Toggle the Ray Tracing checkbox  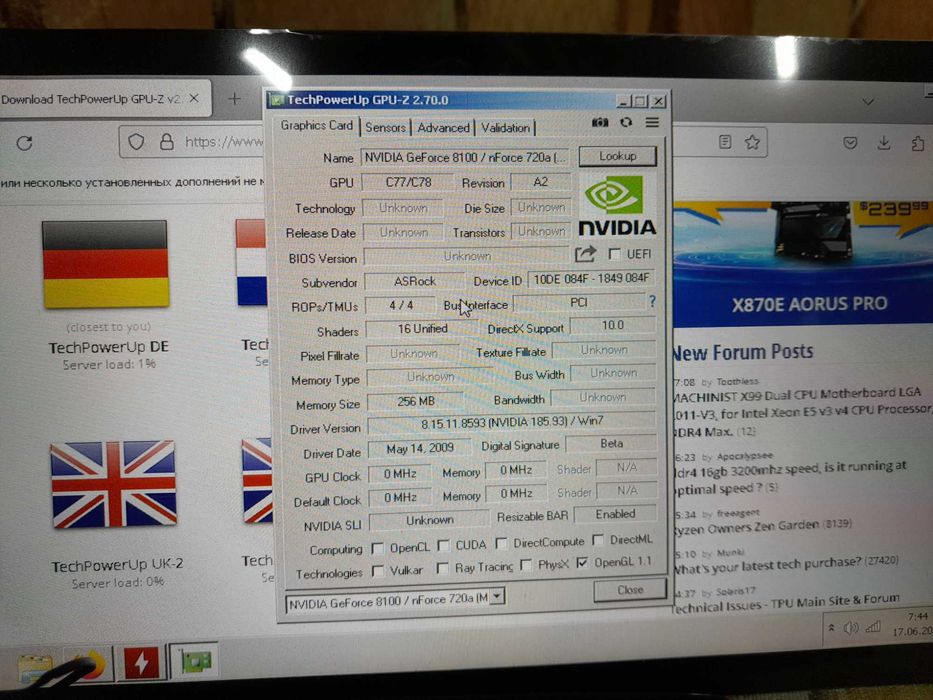[442, 568]
